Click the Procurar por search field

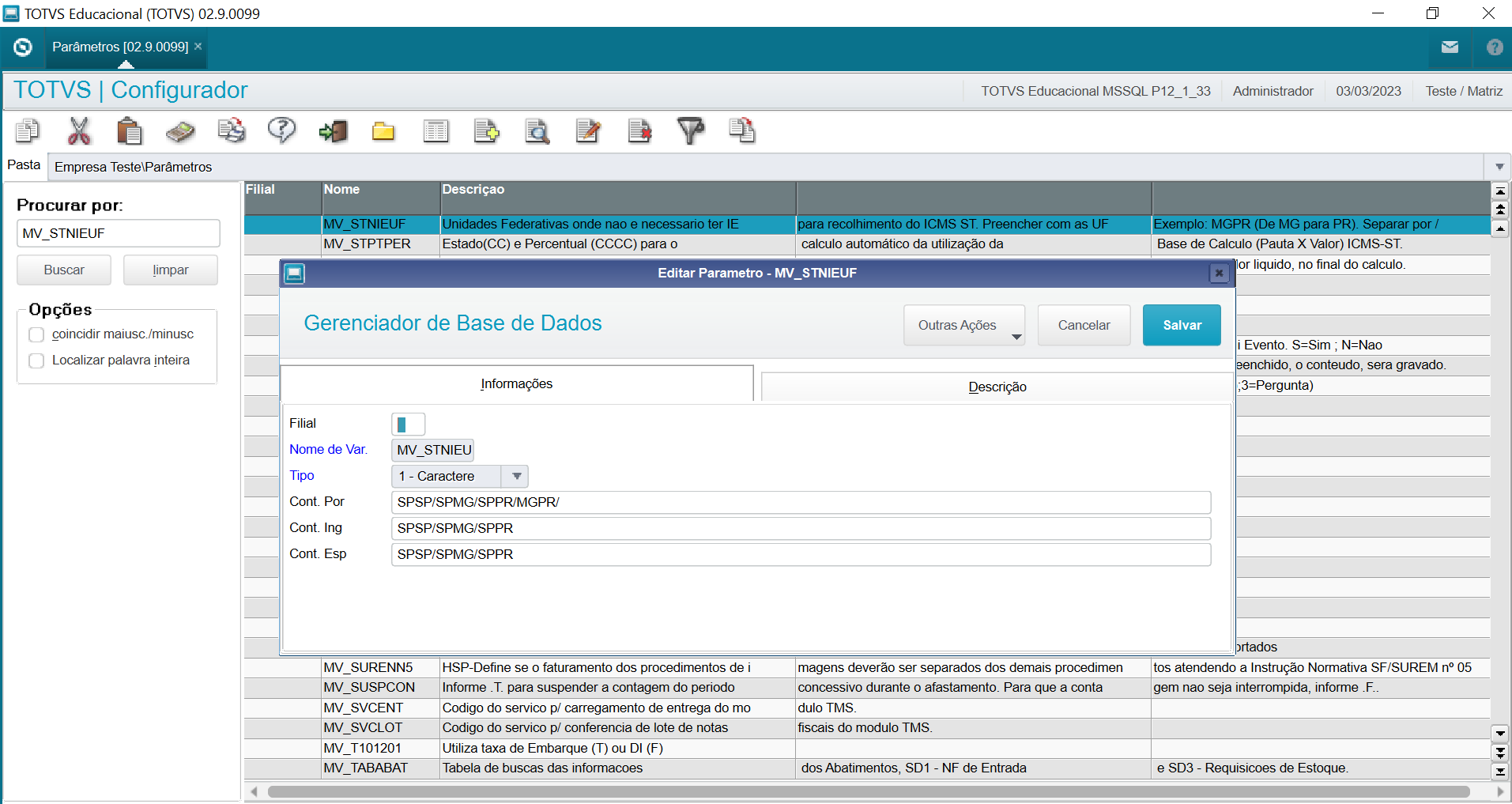point(118,233)
